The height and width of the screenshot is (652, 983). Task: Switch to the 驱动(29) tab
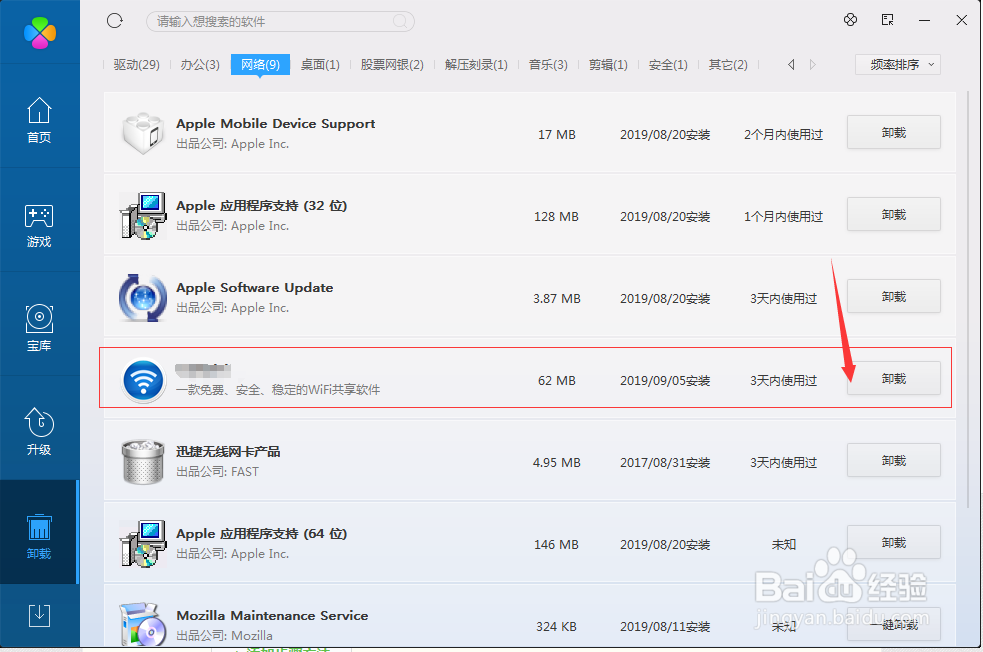136,65
